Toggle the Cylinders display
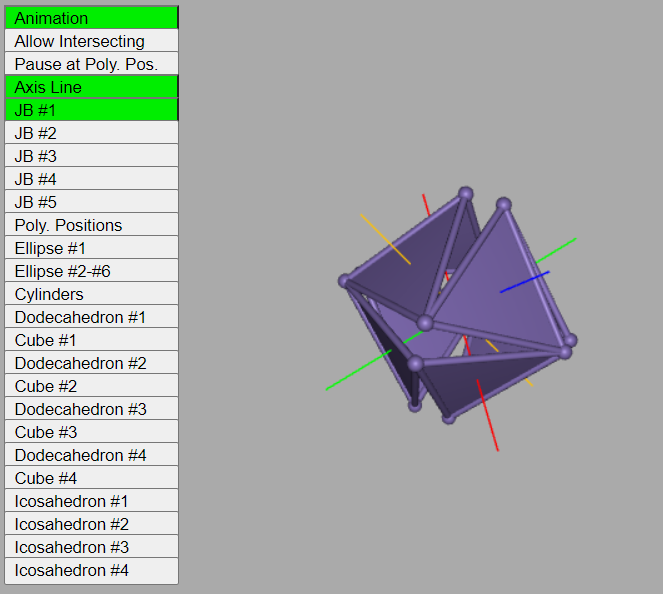Screen dimensions: 663x594 tap(91, 294)
